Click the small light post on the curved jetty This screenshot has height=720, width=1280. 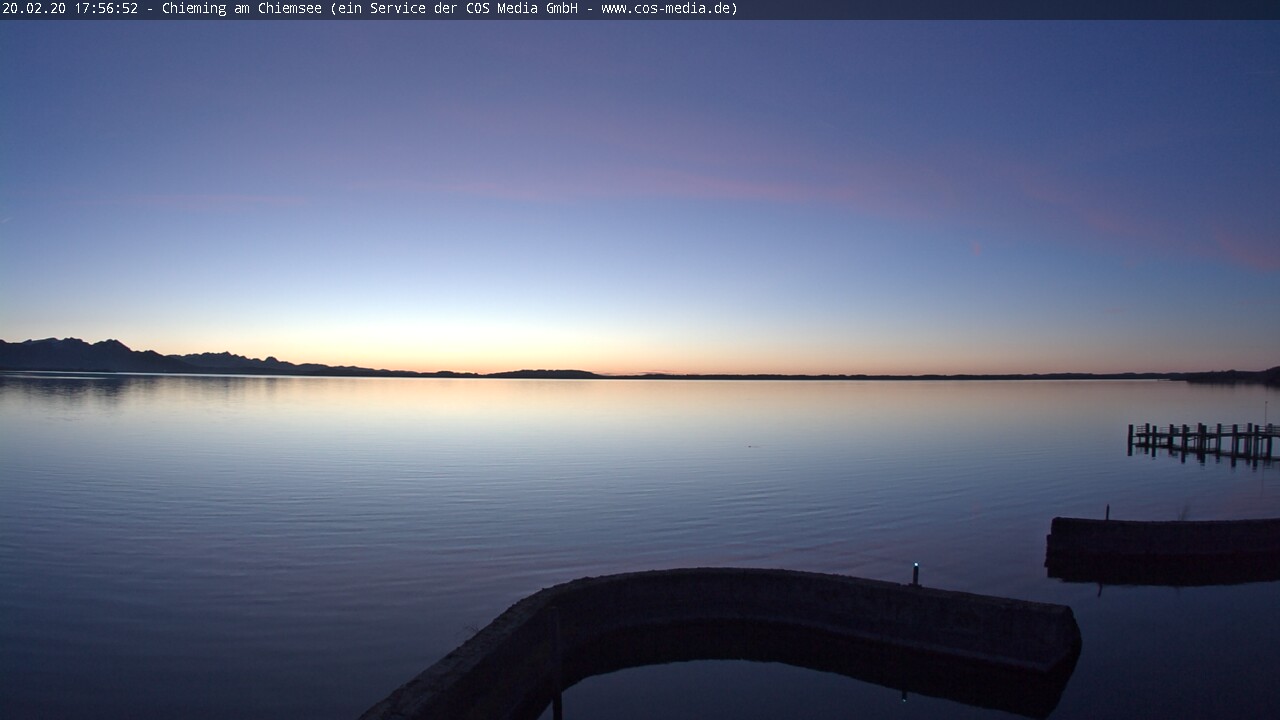click(915, 573)
